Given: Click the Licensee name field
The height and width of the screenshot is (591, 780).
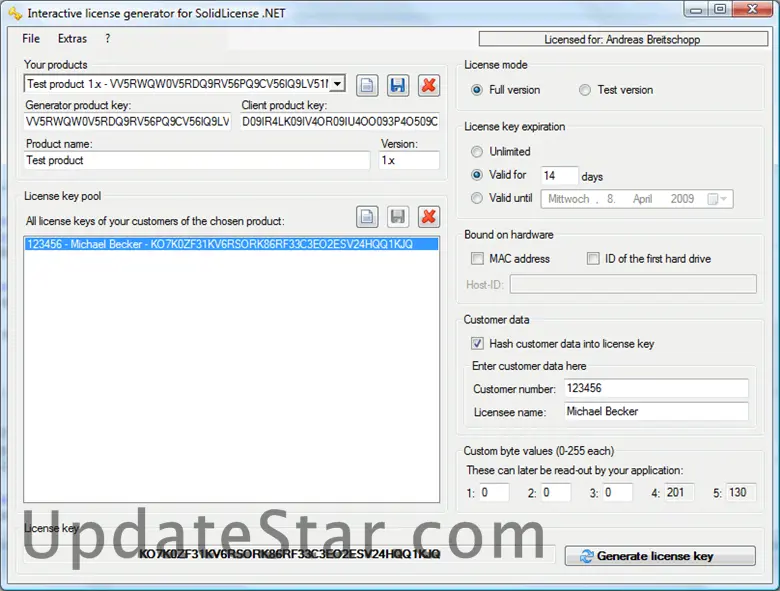Looking at the screenshot, I should (x=656, y=411).
